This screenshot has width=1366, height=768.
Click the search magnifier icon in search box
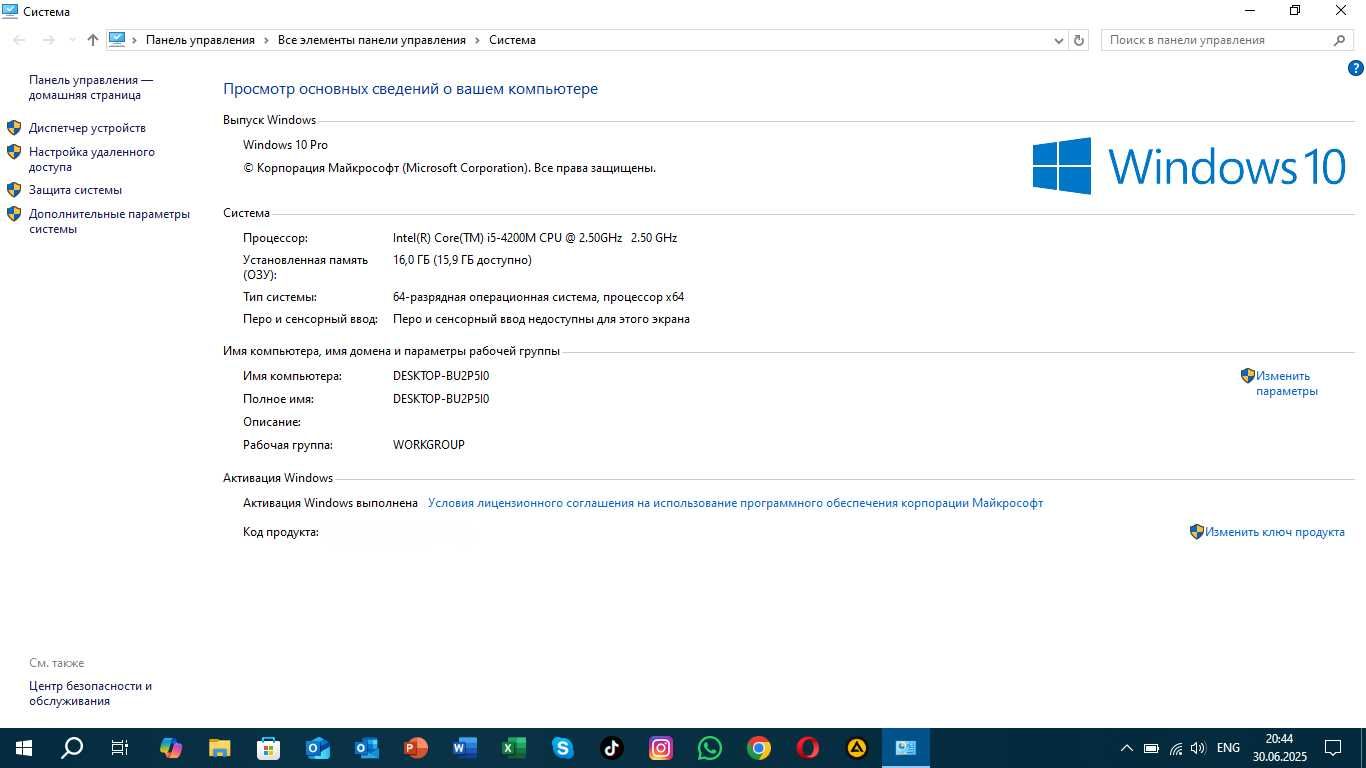(1340, 40)
